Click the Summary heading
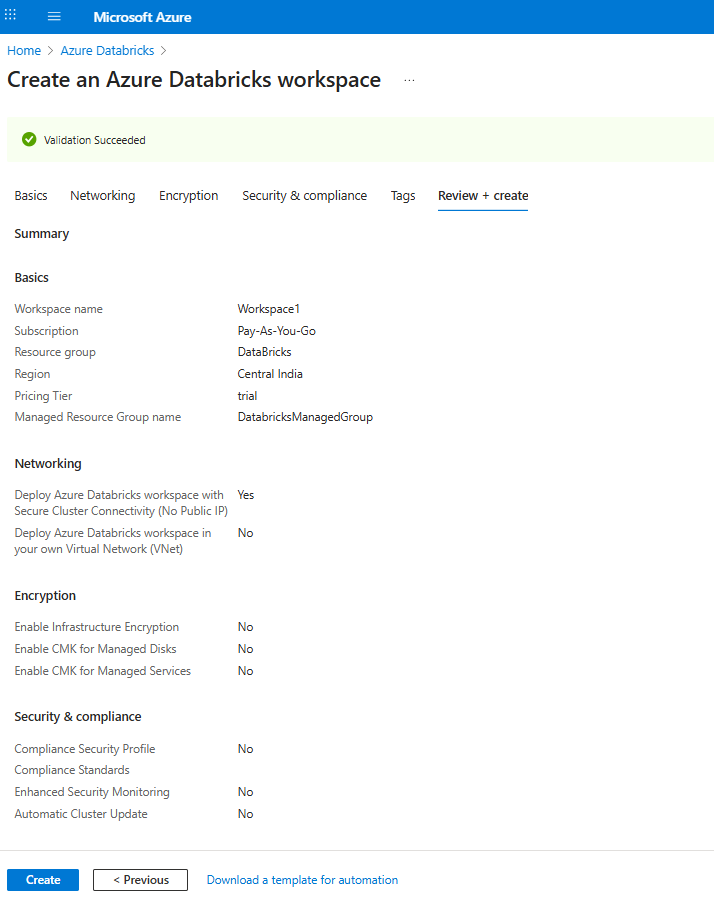 41,233
